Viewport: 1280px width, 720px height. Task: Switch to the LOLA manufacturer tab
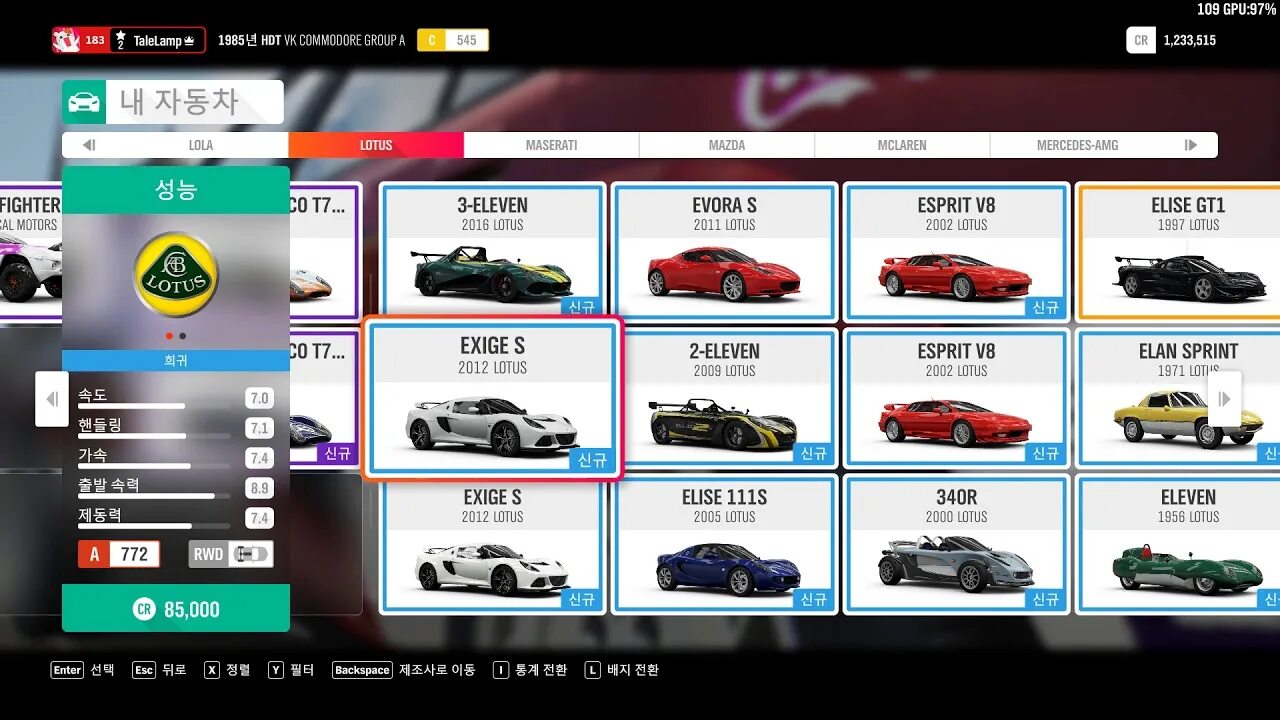tap(201, 145)
